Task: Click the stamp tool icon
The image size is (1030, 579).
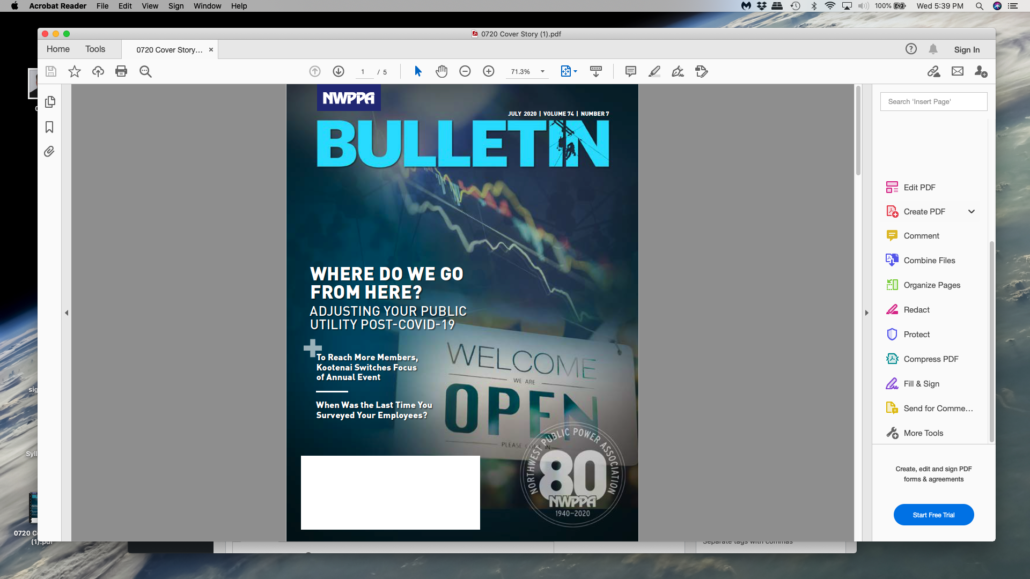Action: click(x=702, y=71)
